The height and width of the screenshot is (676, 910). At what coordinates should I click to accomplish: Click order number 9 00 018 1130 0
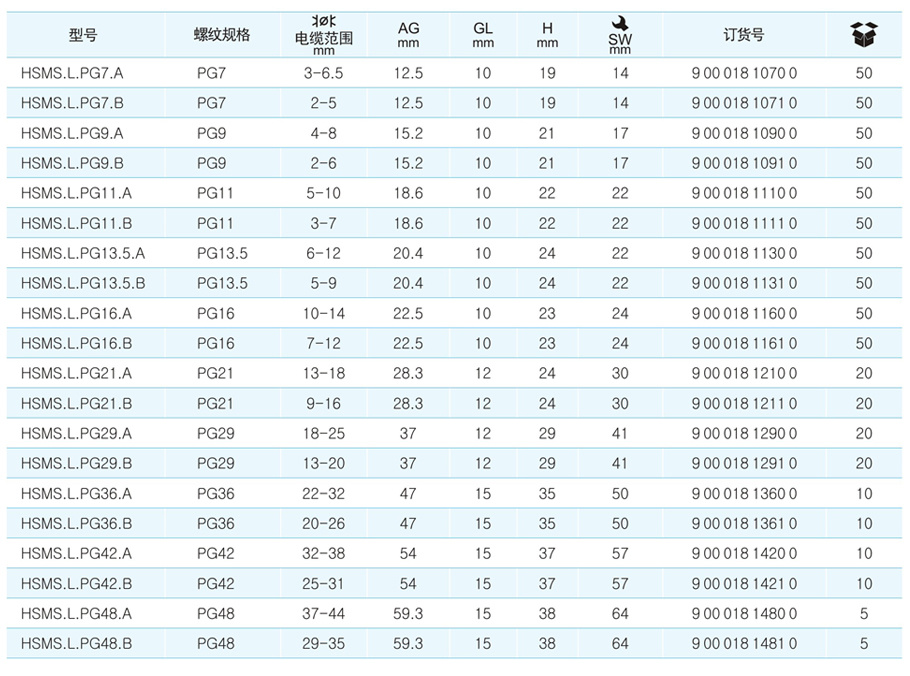click(x=744, y=254)
